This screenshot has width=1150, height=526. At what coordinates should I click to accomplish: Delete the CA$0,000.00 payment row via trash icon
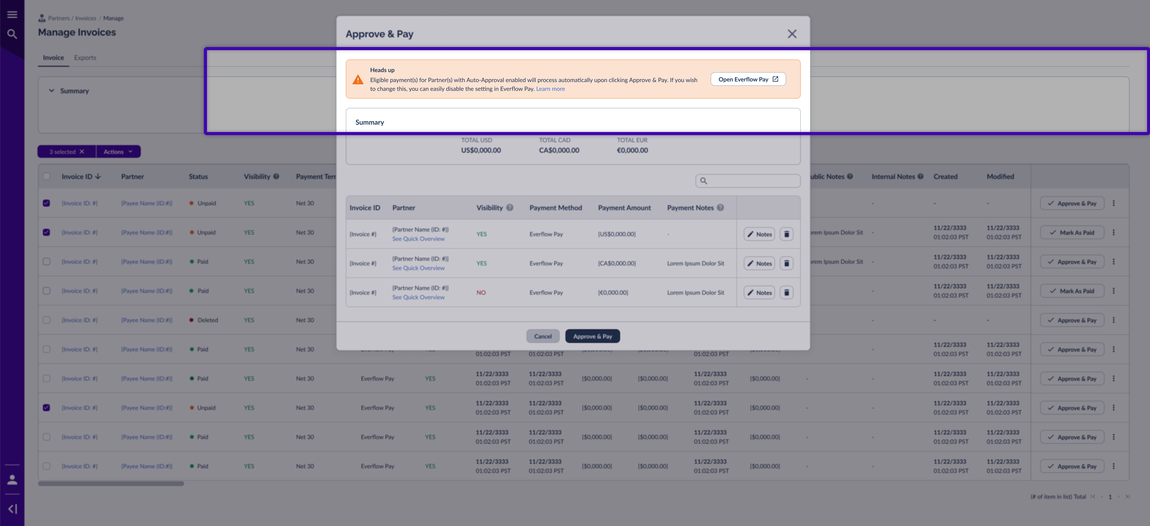click(786, 263)
